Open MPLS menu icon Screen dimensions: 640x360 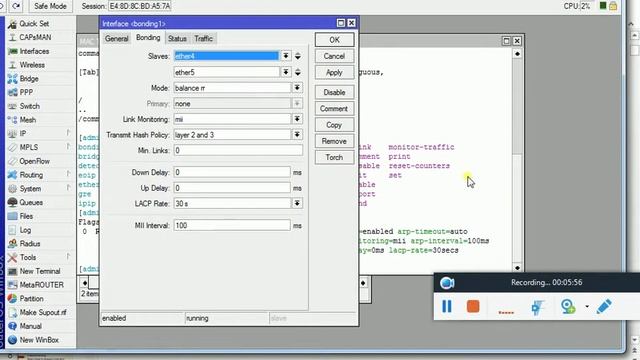coord(13,147)
